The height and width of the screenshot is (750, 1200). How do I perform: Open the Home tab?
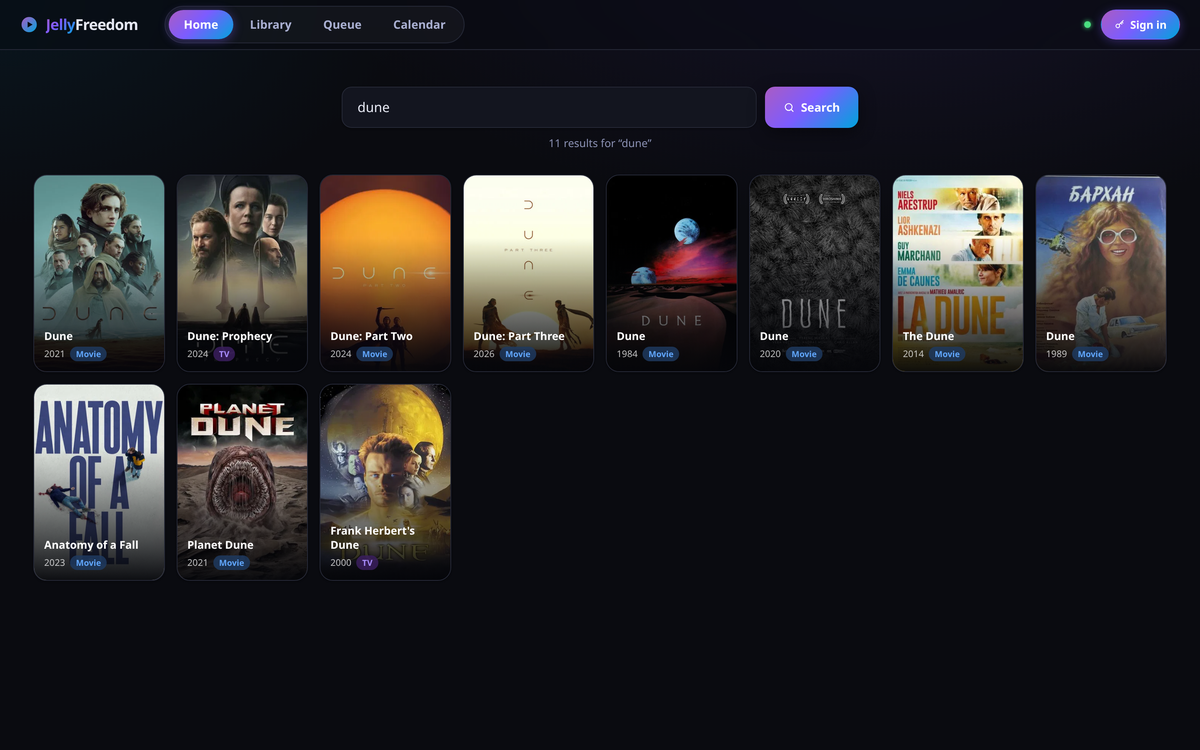[201, 24]
